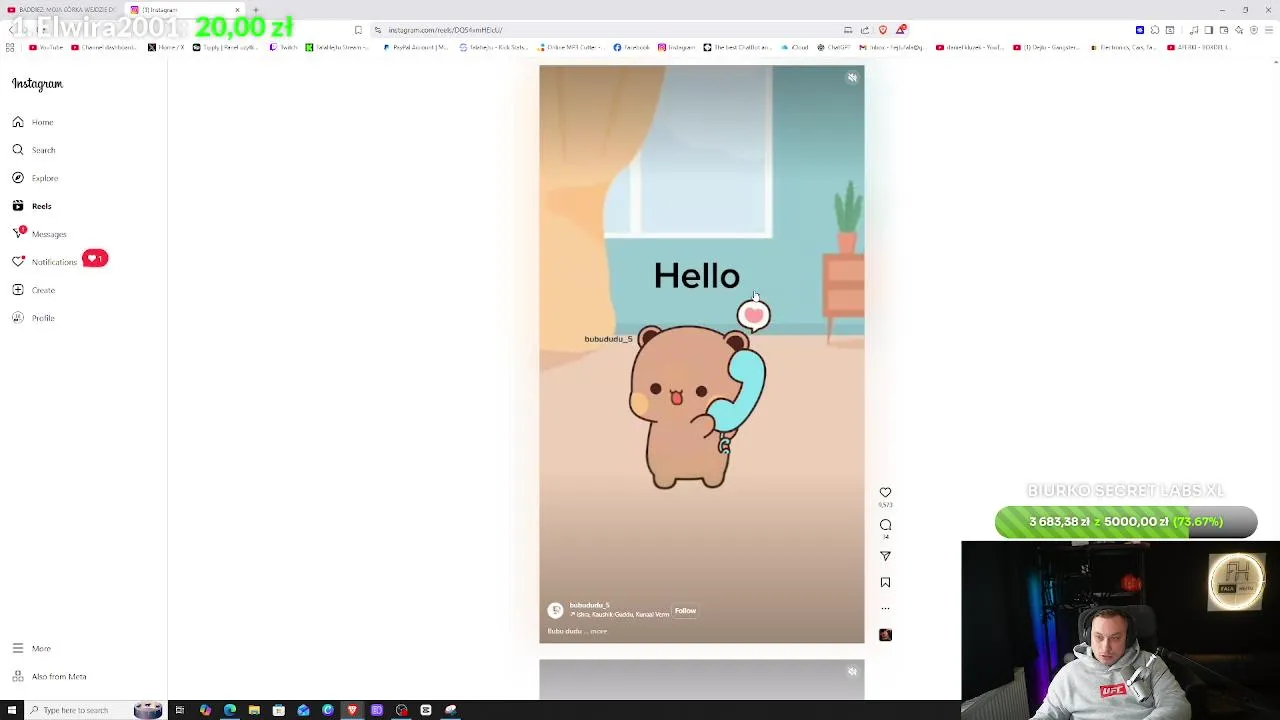The height and width of the screenshot is (720, 1280).
Task: Like the reel with the heart icon
Action: [885, 492]
